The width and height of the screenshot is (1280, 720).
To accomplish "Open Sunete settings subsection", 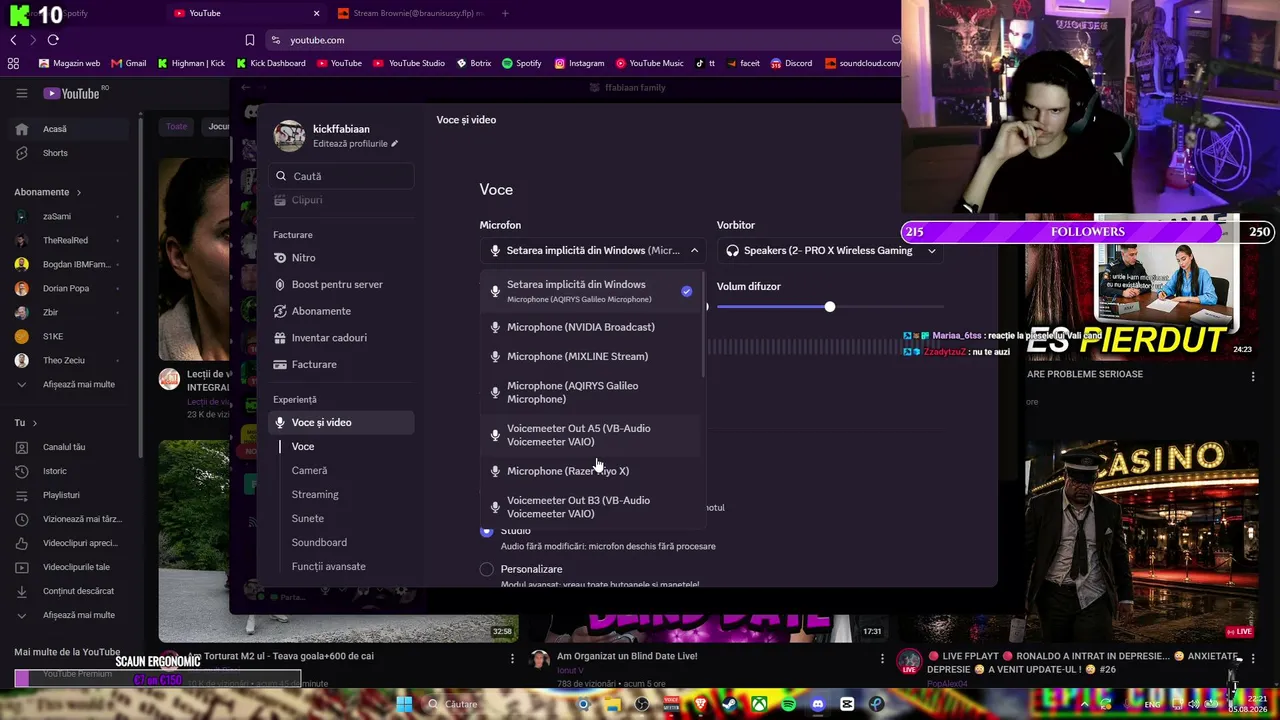I will (x=308, y=518).
